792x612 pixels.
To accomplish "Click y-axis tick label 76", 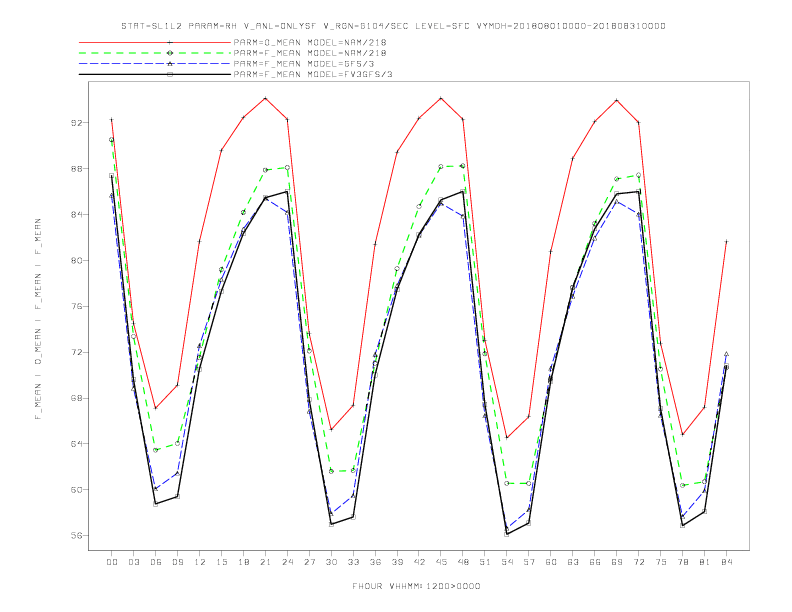I will point(75,307).
